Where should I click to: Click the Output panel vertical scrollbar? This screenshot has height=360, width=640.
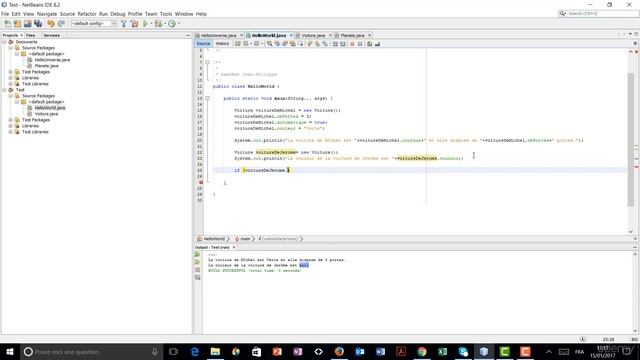(x=635, y=292)
